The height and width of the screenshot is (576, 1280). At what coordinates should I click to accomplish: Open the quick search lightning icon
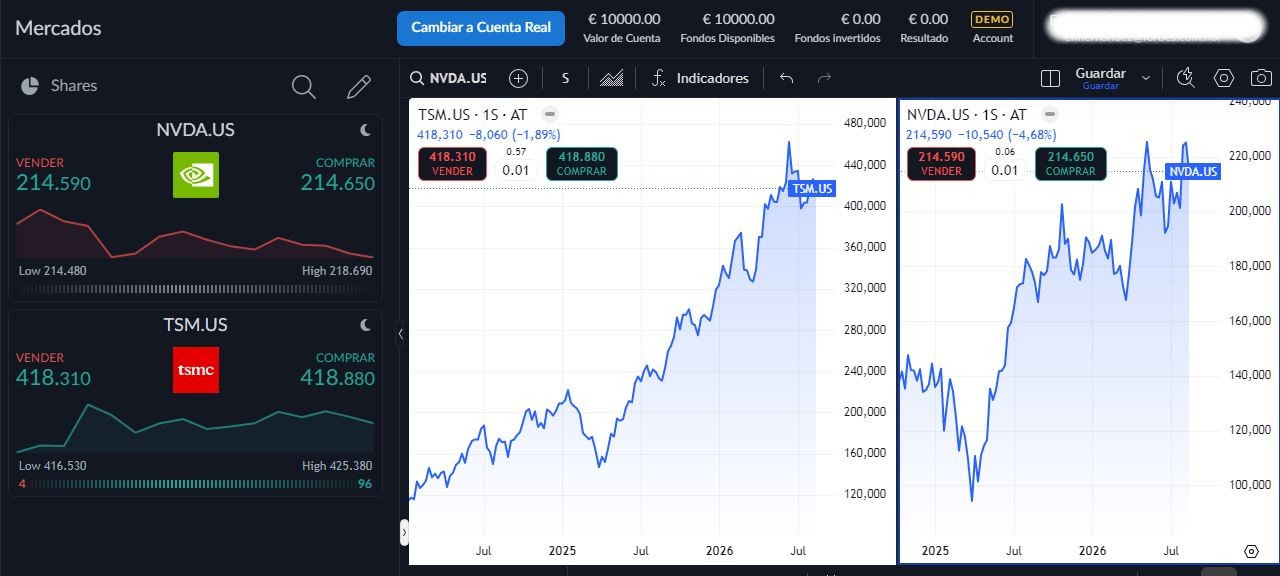[1186, 78]
